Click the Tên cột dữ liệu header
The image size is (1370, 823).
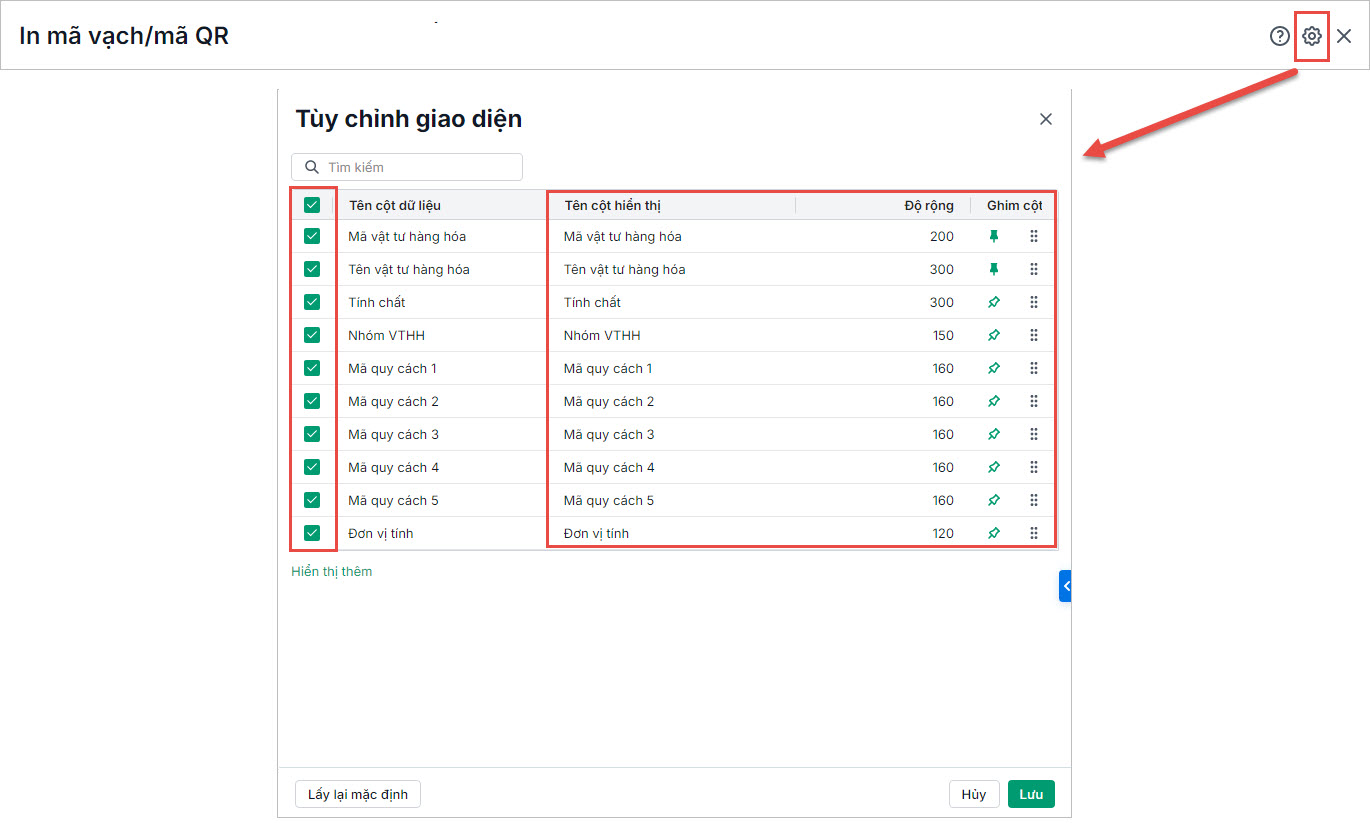pos(395,205)
